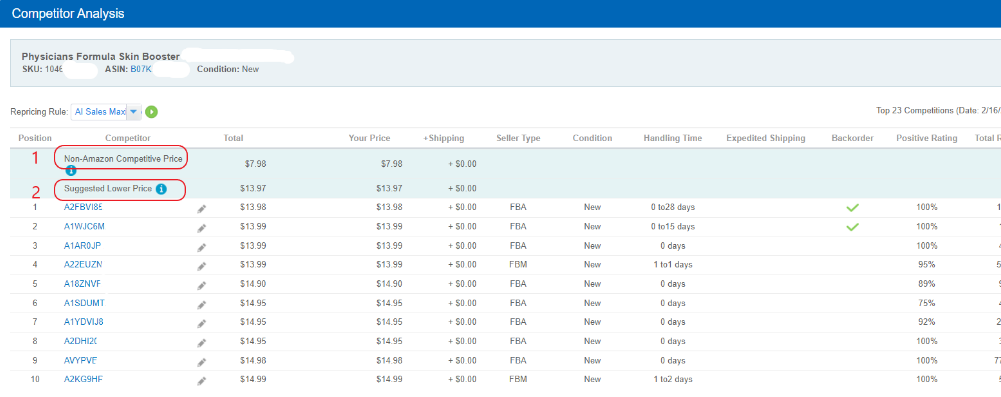Click the Handling Time column header
Image resolution: width=1001 pixels, height=397 pixels.
pos(672,138)
